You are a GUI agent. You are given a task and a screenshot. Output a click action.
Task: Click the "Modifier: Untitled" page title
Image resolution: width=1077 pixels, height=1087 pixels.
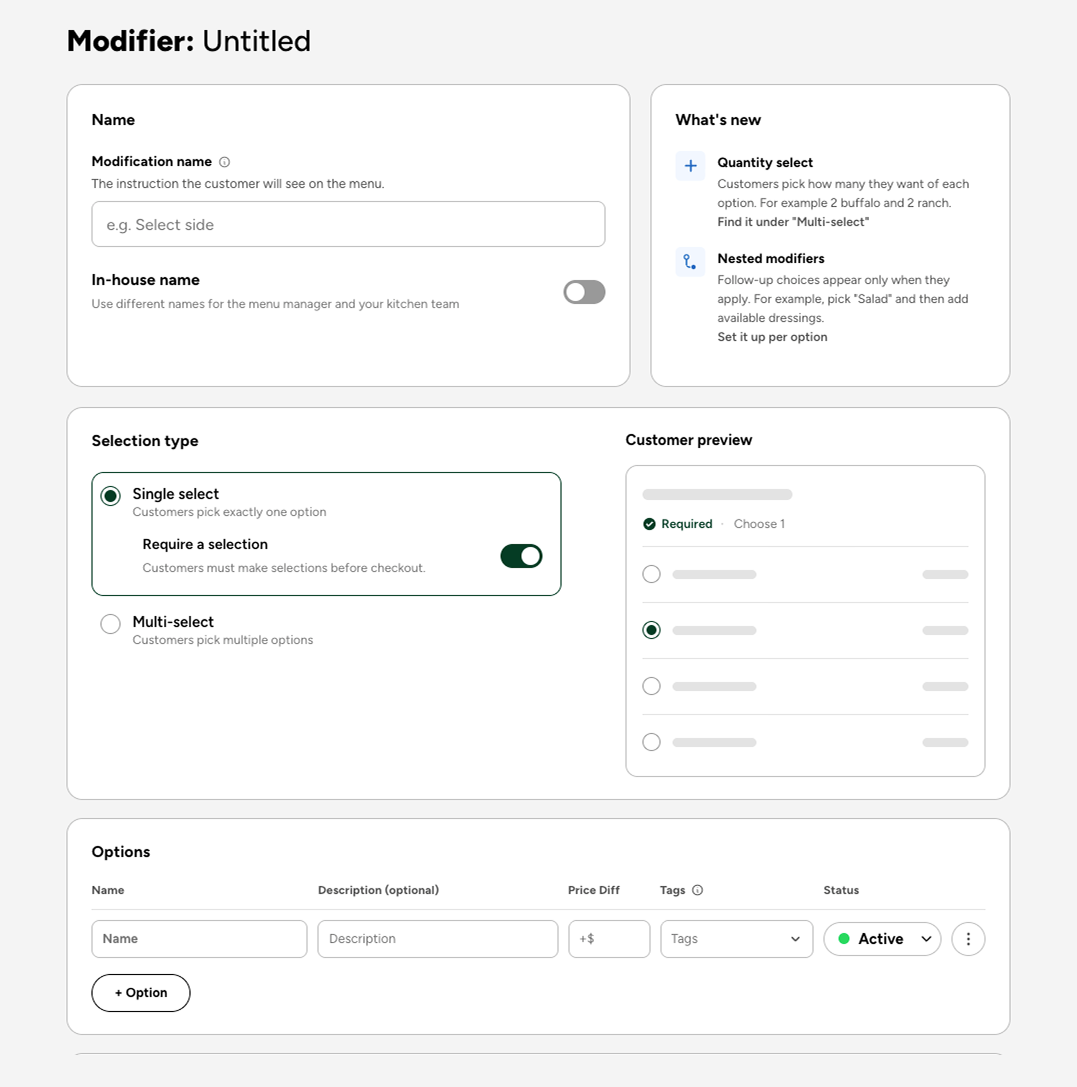pyautogui.click(x=189, y=41)
